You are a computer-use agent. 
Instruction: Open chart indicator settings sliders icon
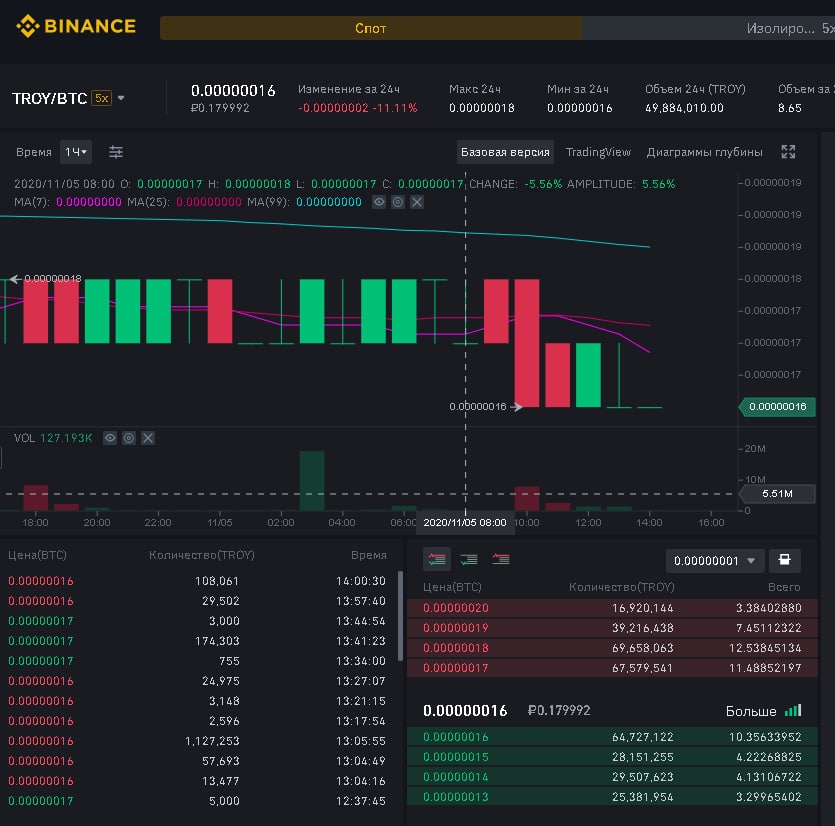116,152
